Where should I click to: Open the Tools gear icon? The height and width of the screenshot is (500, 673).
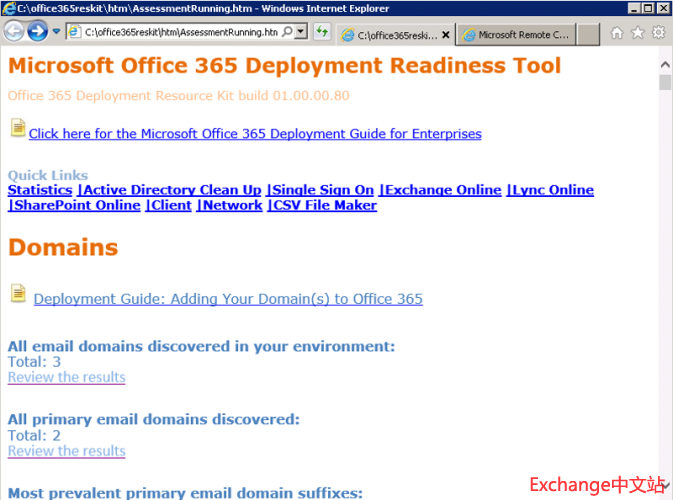[658, 33]
